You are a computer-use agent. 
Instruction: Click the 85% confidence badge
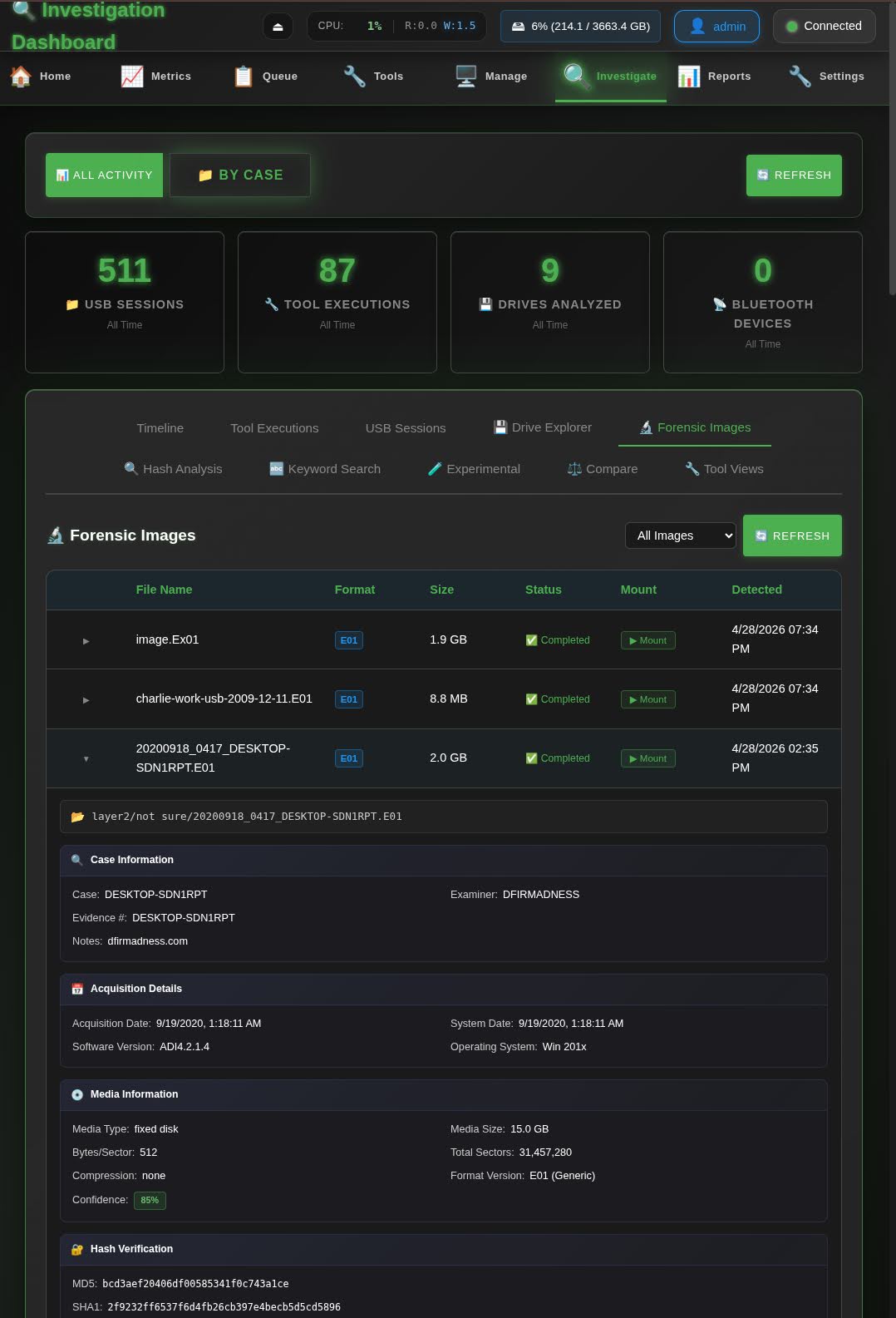coord(150,1200)
